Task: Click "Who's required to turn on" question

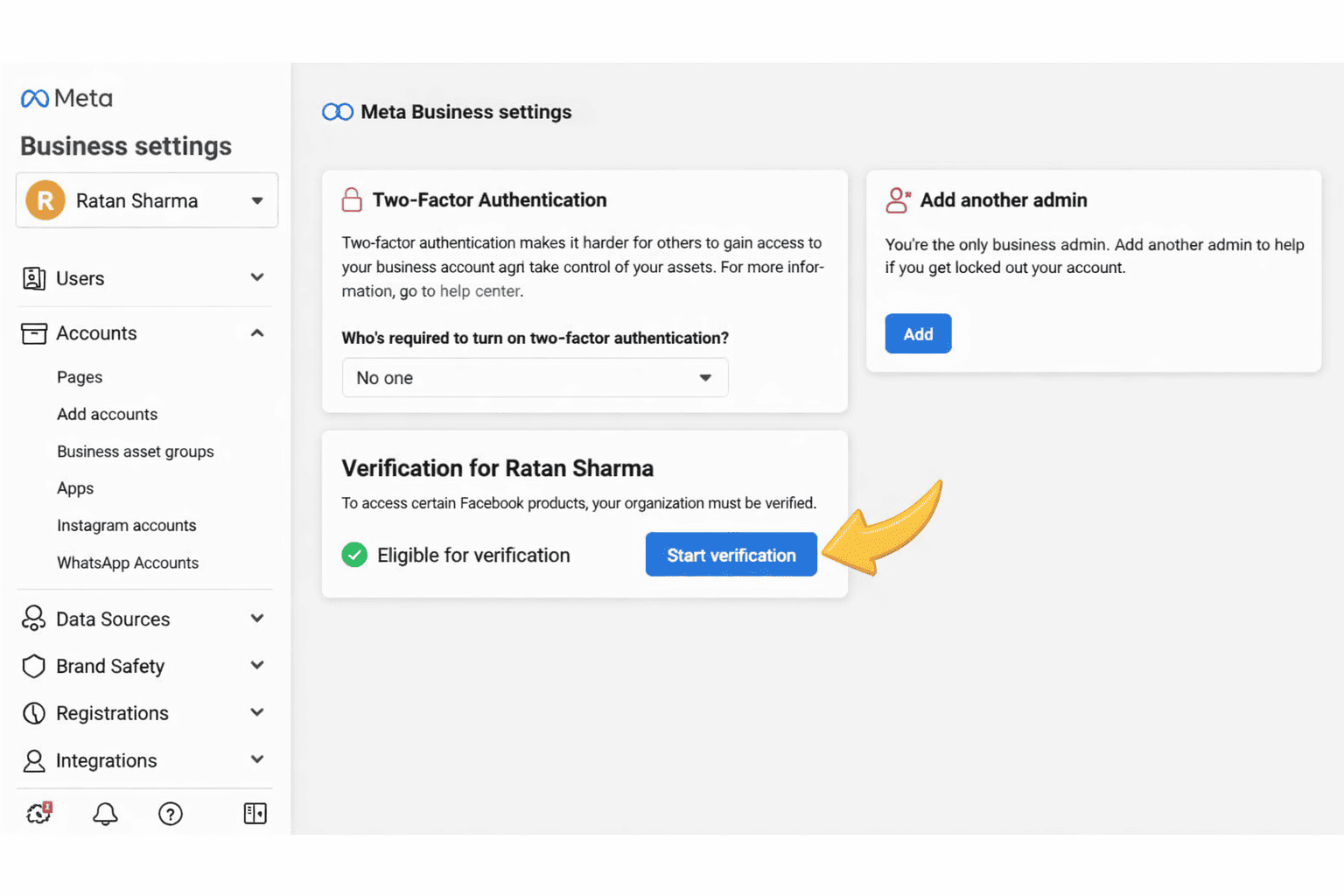Action: pyautogui.click(x=535, y=338)
